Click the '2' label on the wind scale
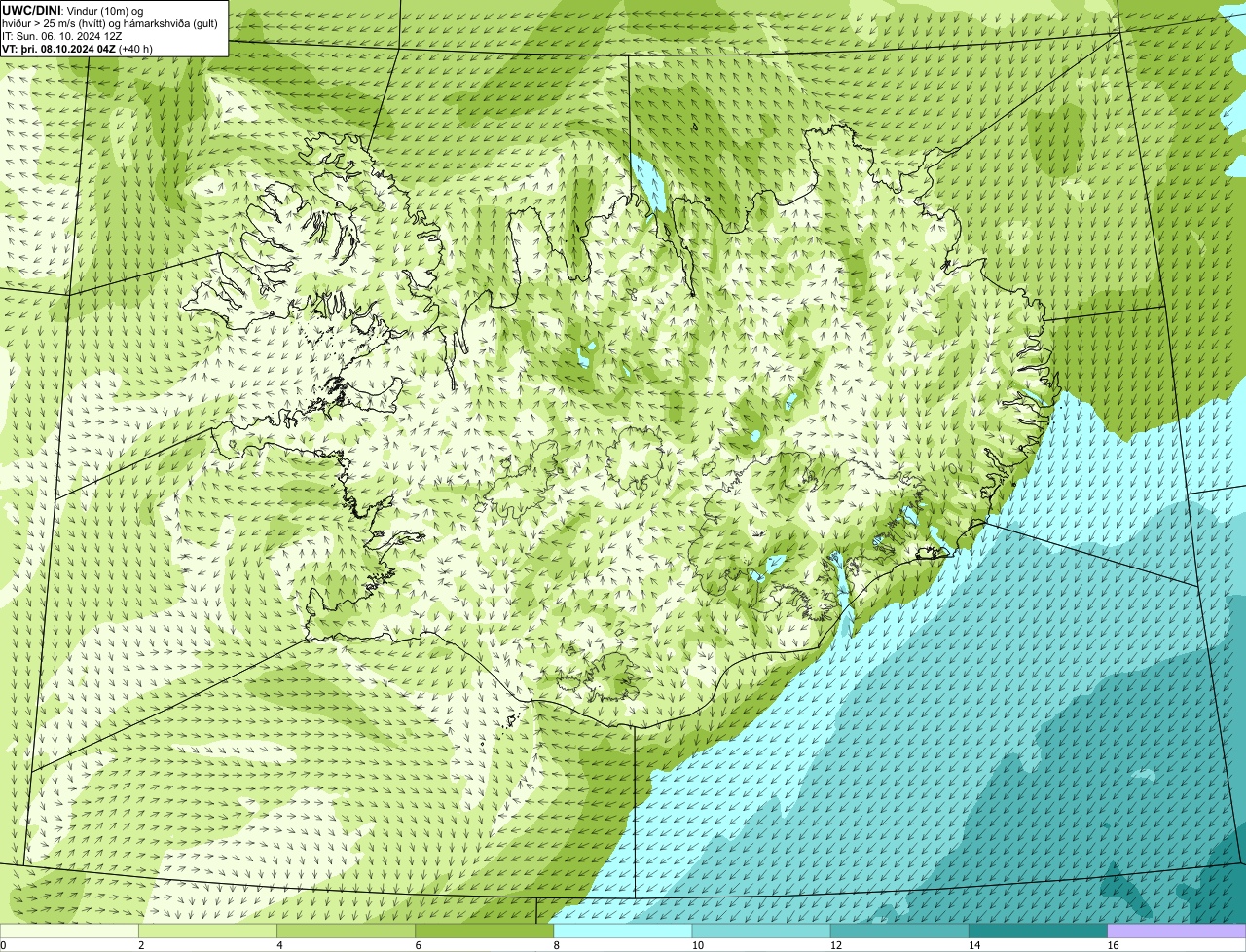Viewport: 1246px width, 952px height. pyautogui.click(x=141, y=945)
